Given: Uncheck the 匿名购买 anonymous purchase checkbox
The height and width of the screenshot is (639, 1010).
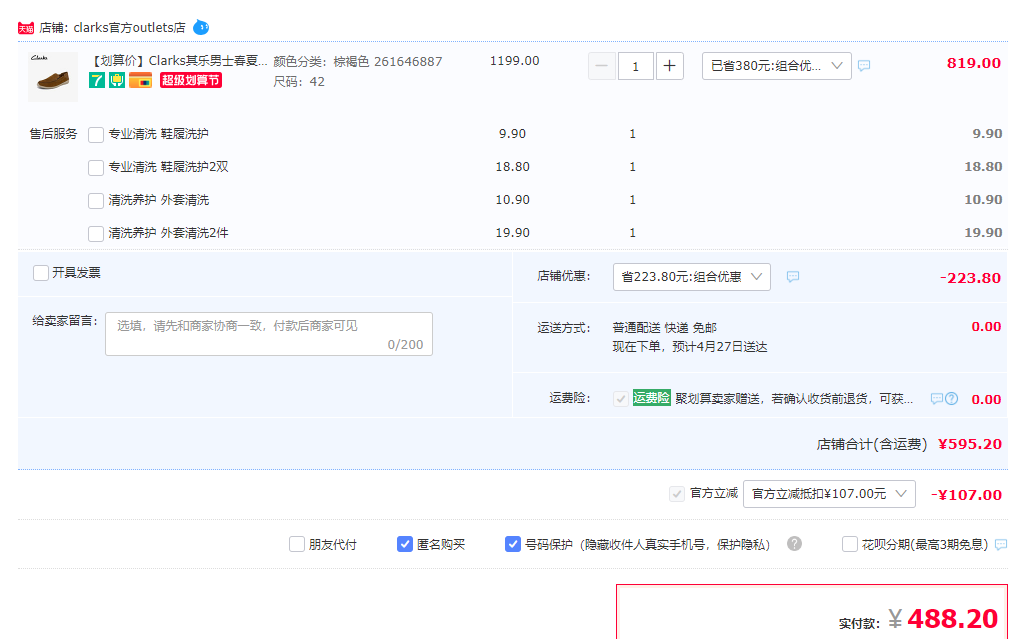Looking at the screenshot, I should [405, 544].
